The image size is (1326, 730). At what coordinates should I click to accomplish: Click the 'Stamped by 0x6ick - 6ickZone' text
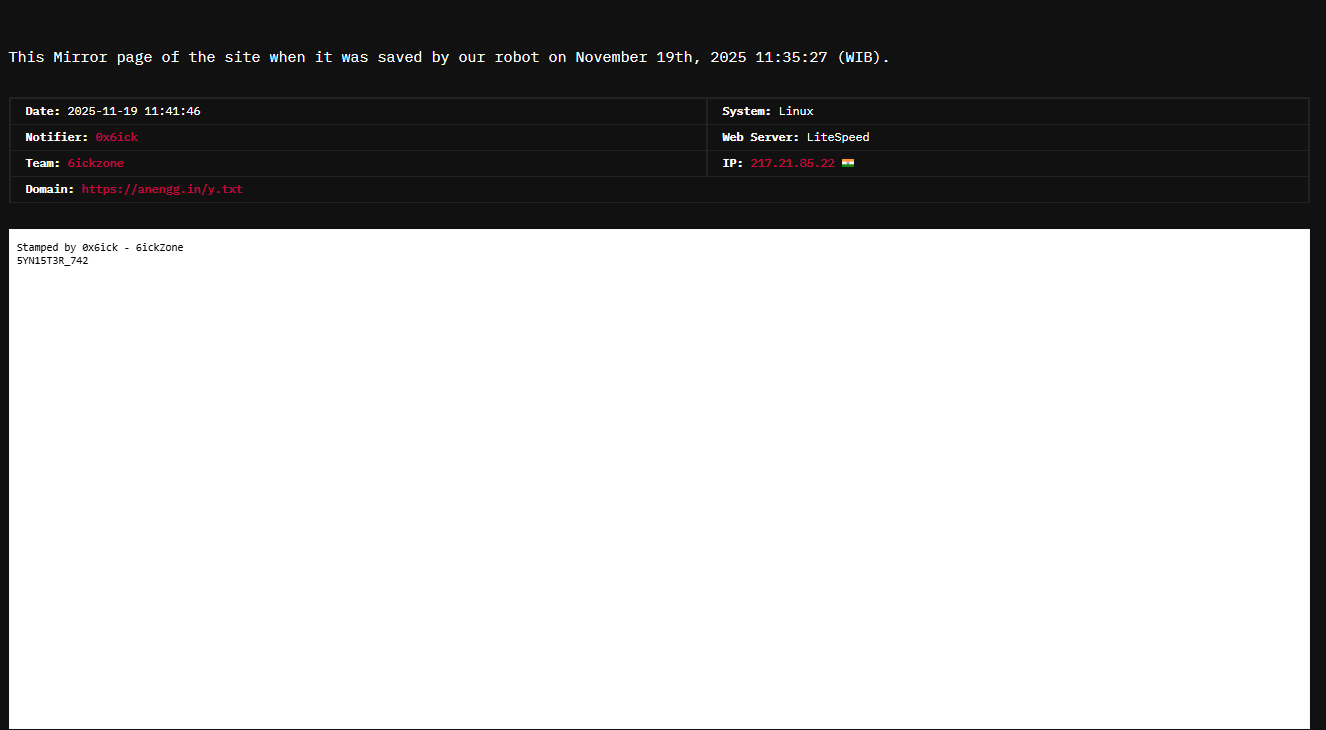tap(100, 247)
